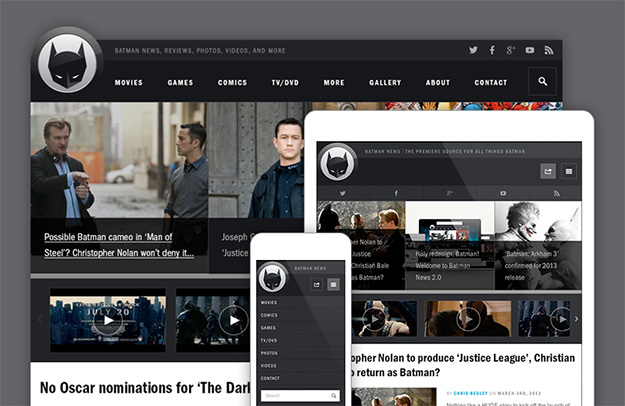This screenshot has width=625, height=406.
Task: Open the Games menu on desktop nav
Action: point(180,82)
